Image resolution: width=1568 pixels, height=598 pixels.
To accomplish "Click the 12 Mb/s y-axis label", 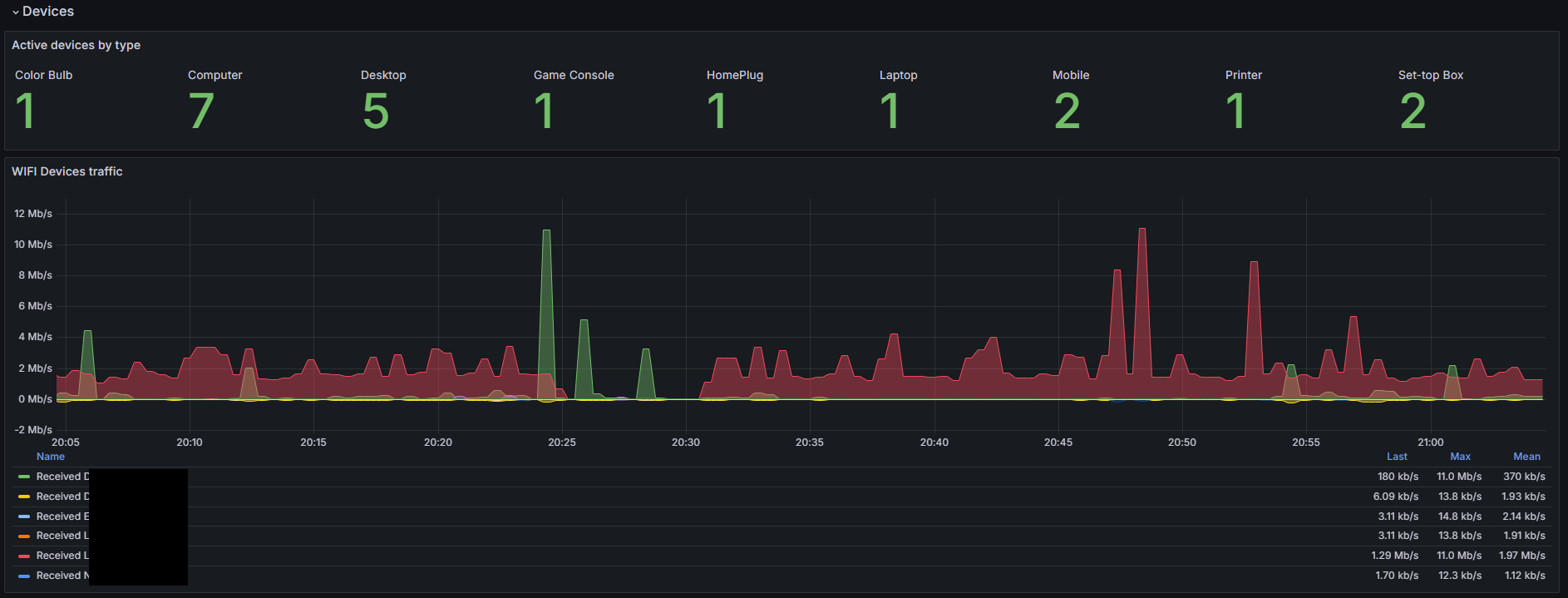I will tap(33, 214).
